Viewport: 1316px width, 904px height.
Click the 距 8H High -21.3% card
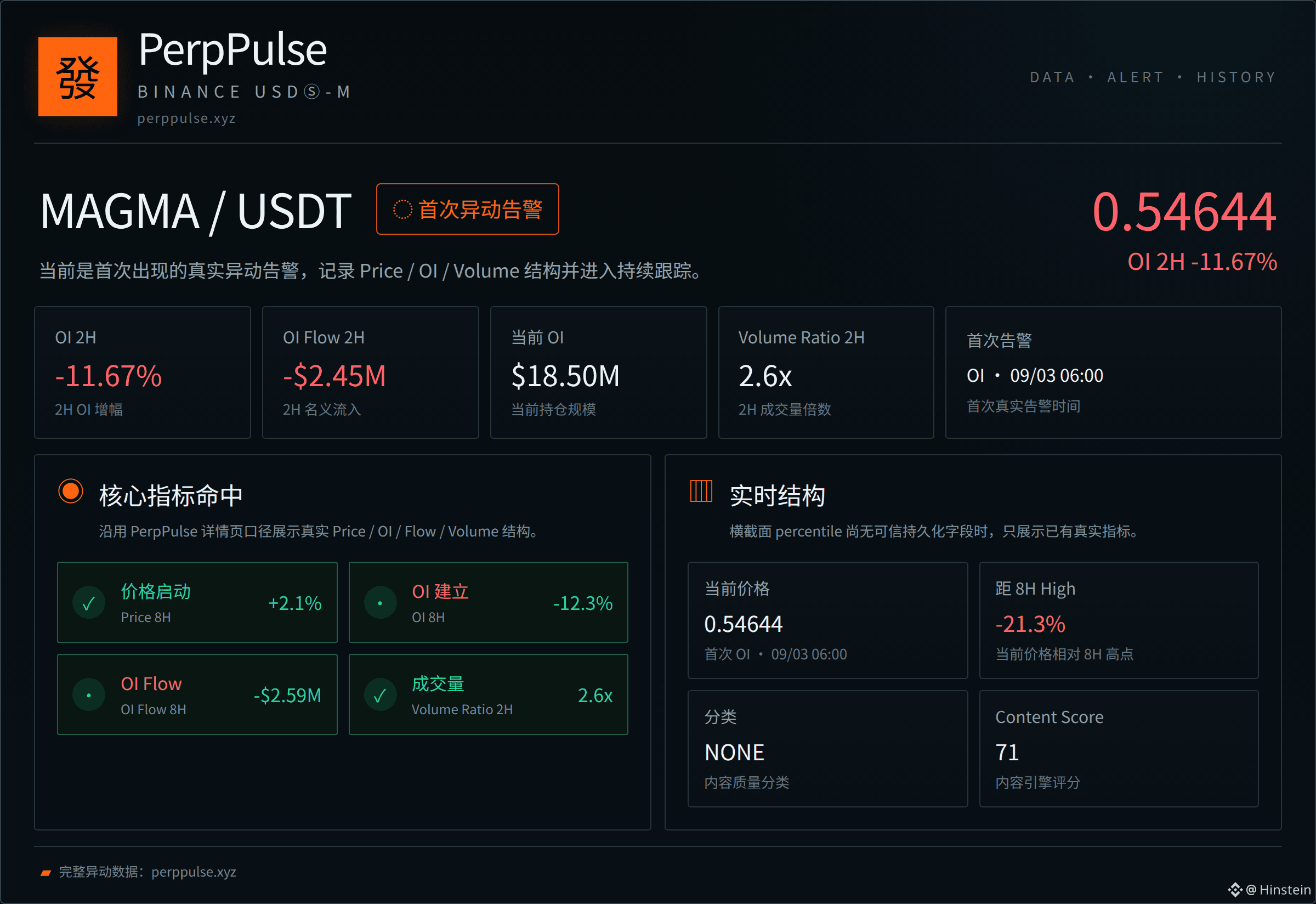(1119, 620)
